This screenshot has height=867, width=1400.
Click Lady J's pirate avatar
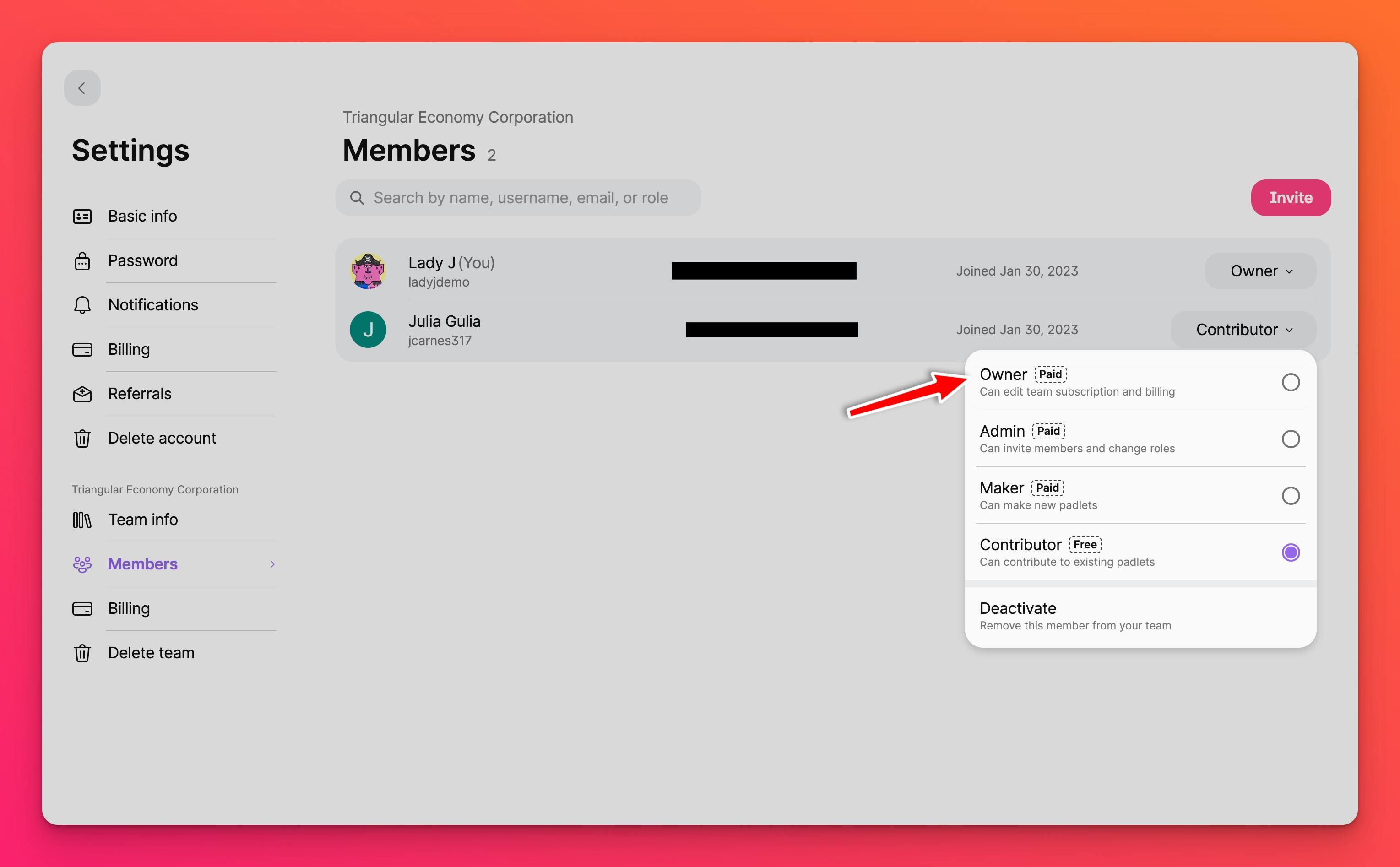[x=368, y=271]
